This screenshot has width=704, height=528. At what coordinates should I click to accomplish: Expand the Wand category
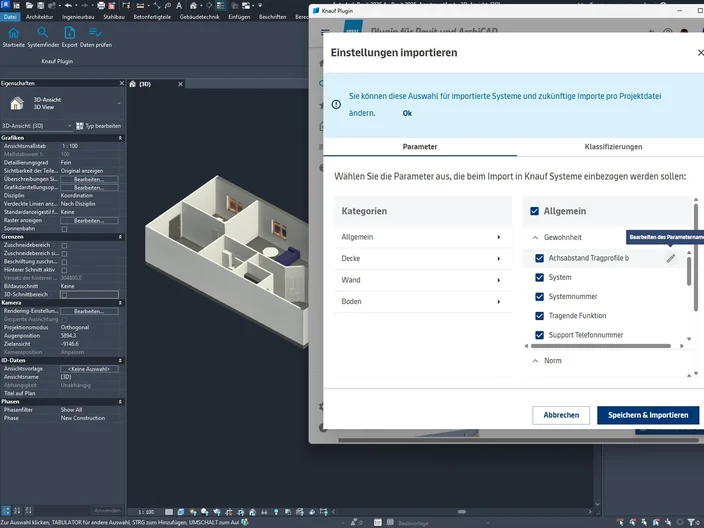[422, 280]
